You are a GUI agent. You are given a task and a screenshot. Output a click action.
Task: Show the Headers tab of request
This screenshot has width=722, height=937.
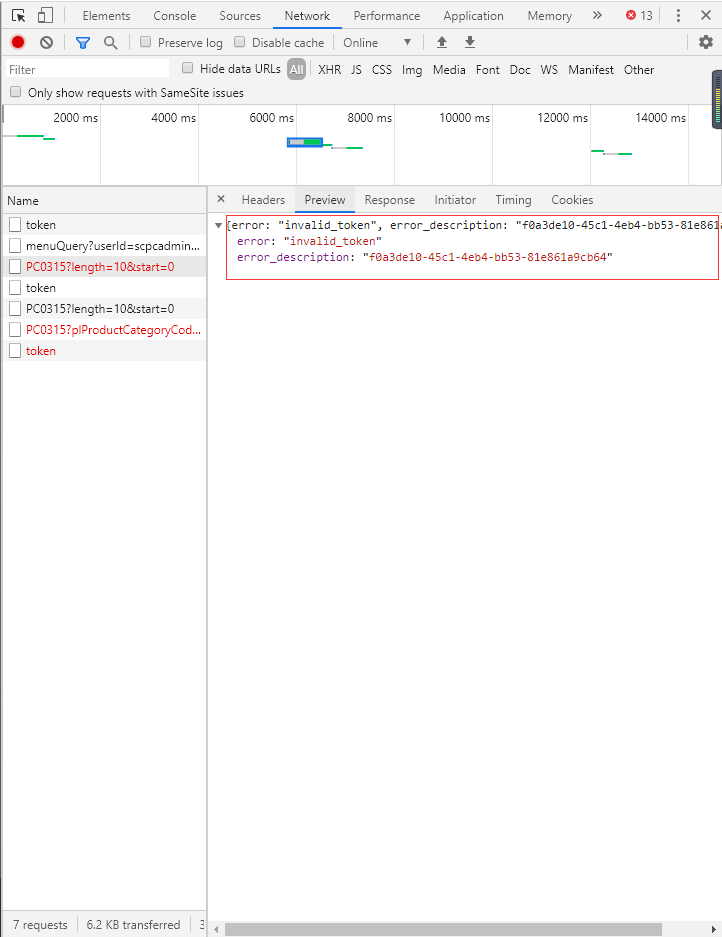263,200
